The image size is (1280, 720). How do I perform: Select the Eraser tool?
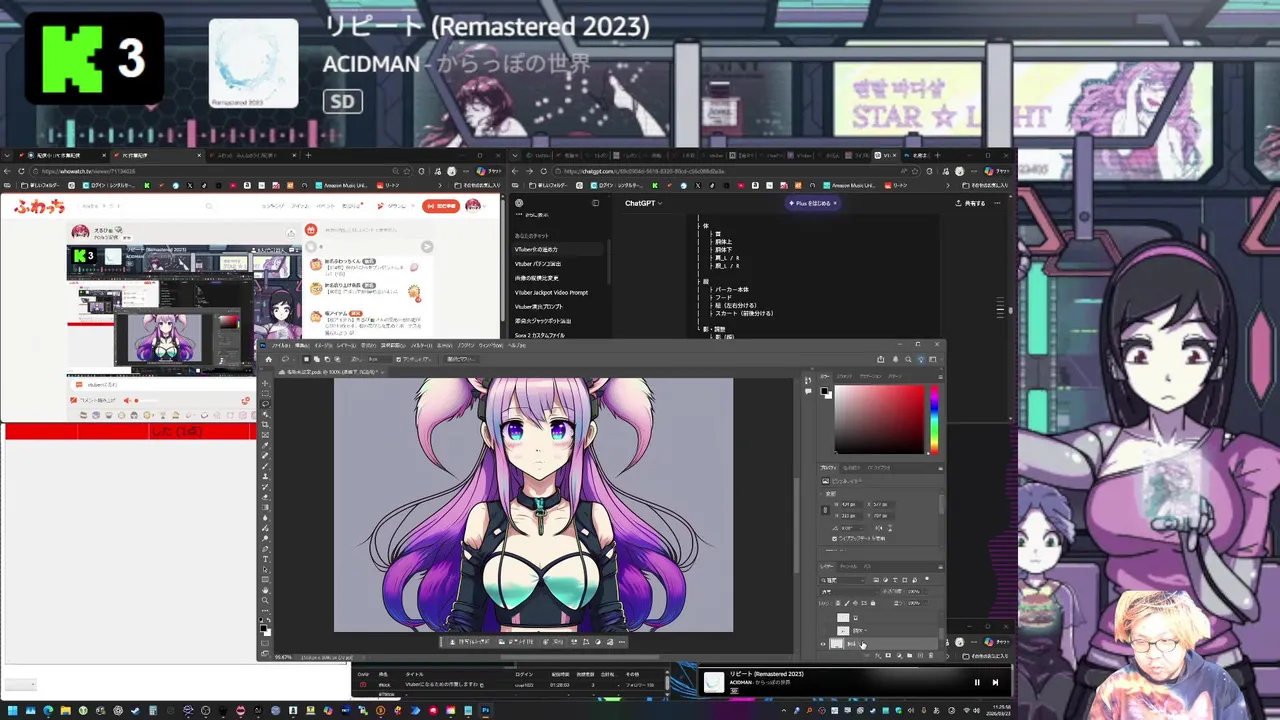pyautogui.click(x=265, y=497)
